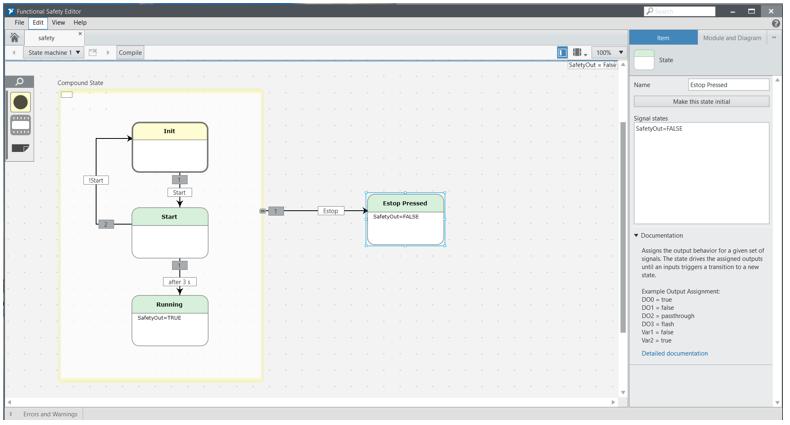This screenshot has height=425, width=790.
Task: Click the Home icon beside the safety tab
Action: 14,38
